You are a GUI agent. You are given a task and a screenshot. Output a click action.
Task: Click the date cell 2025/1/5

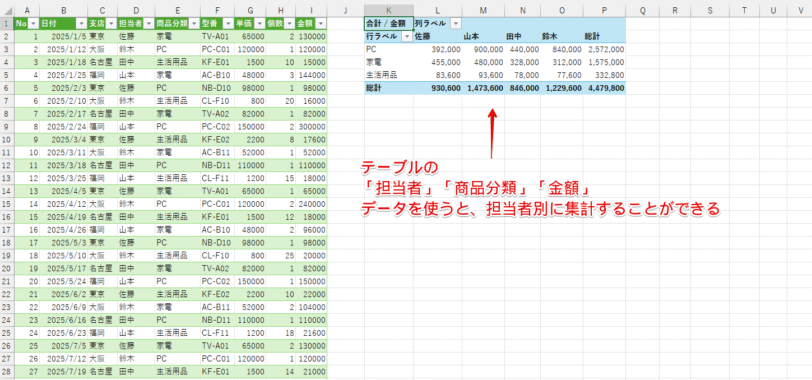coord(64,36)
